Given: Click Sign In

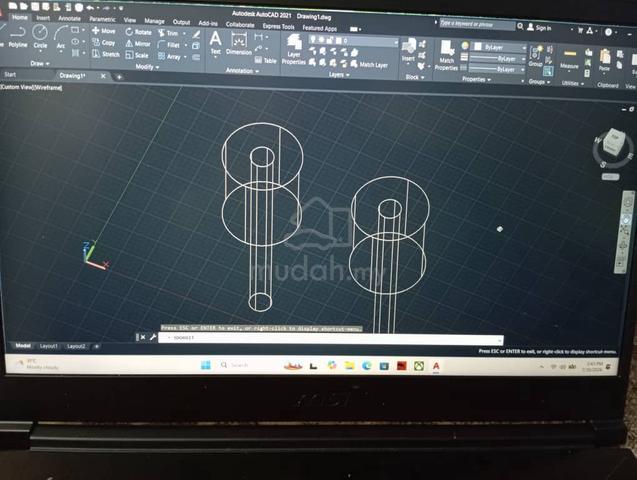Looking at the screenshot, I should click(x=539, y=28).
